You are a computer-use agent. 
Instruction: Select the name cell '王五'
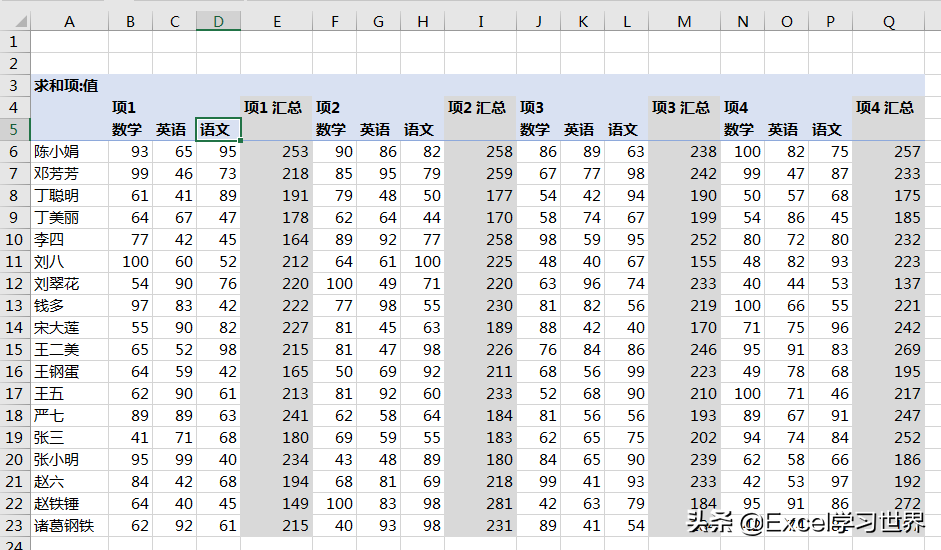coord(70,394)
